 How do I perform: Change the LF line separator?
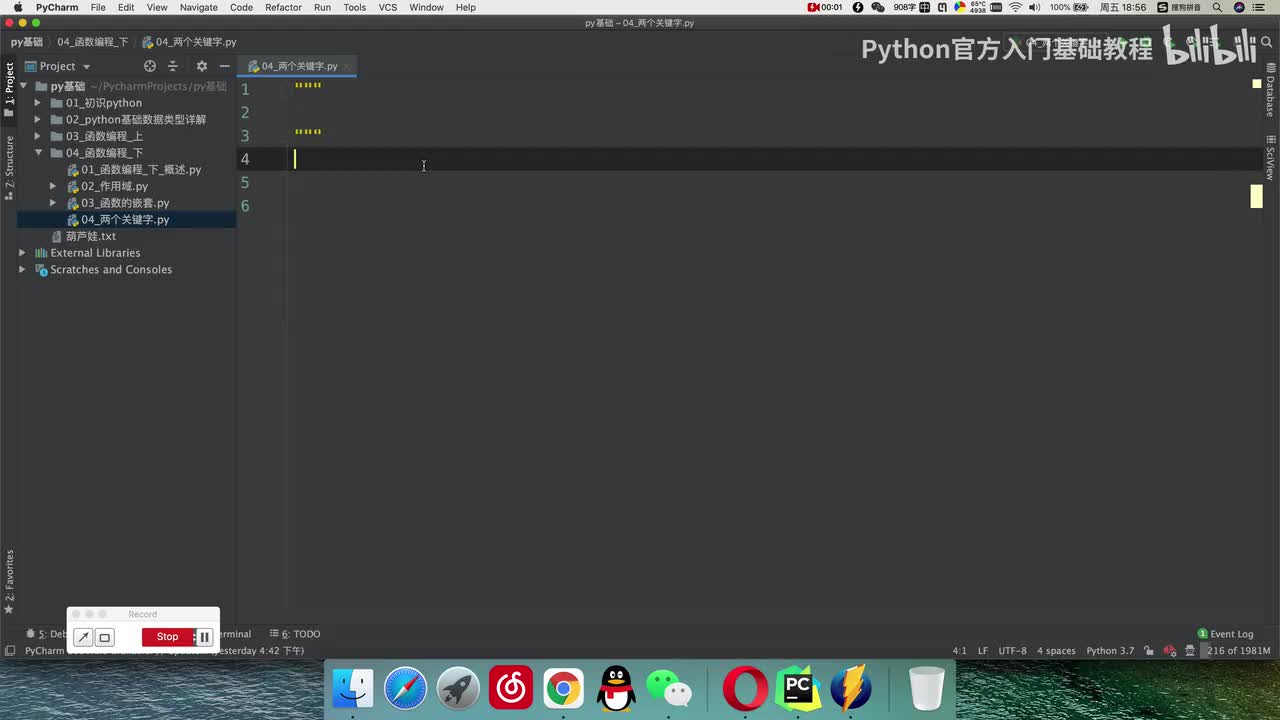[983, 651]
